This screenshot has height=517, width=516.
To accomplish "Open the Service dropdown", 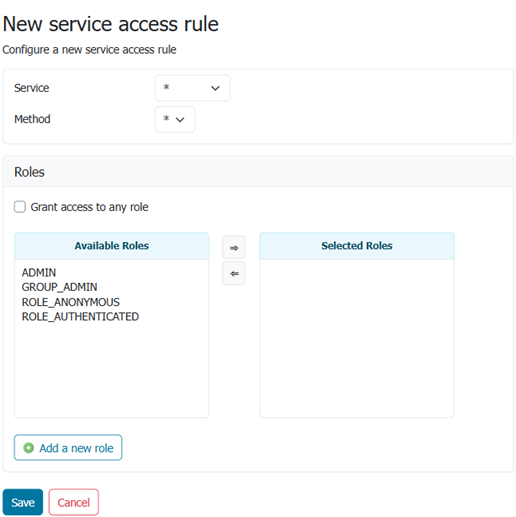I will (x=193, y=88).
